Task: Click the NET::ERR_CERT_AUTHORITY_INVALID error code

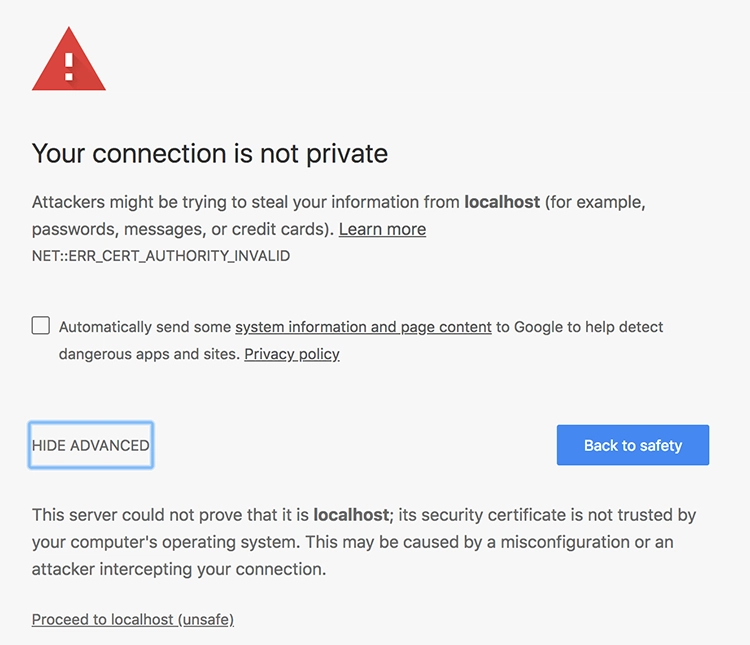Action: (x=161, y=256)
